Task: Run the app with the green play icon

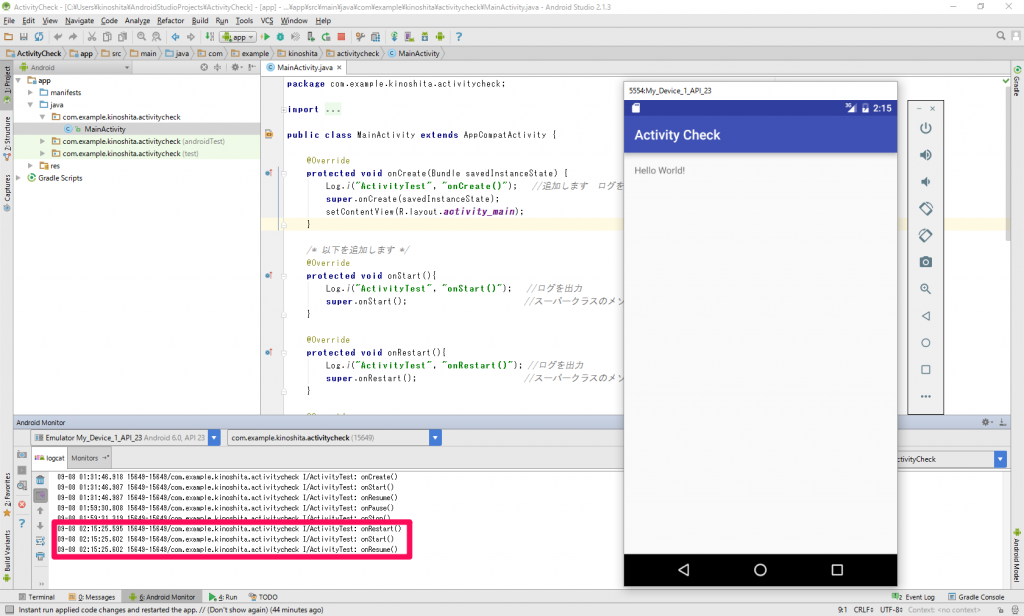Action: point(266,37)
